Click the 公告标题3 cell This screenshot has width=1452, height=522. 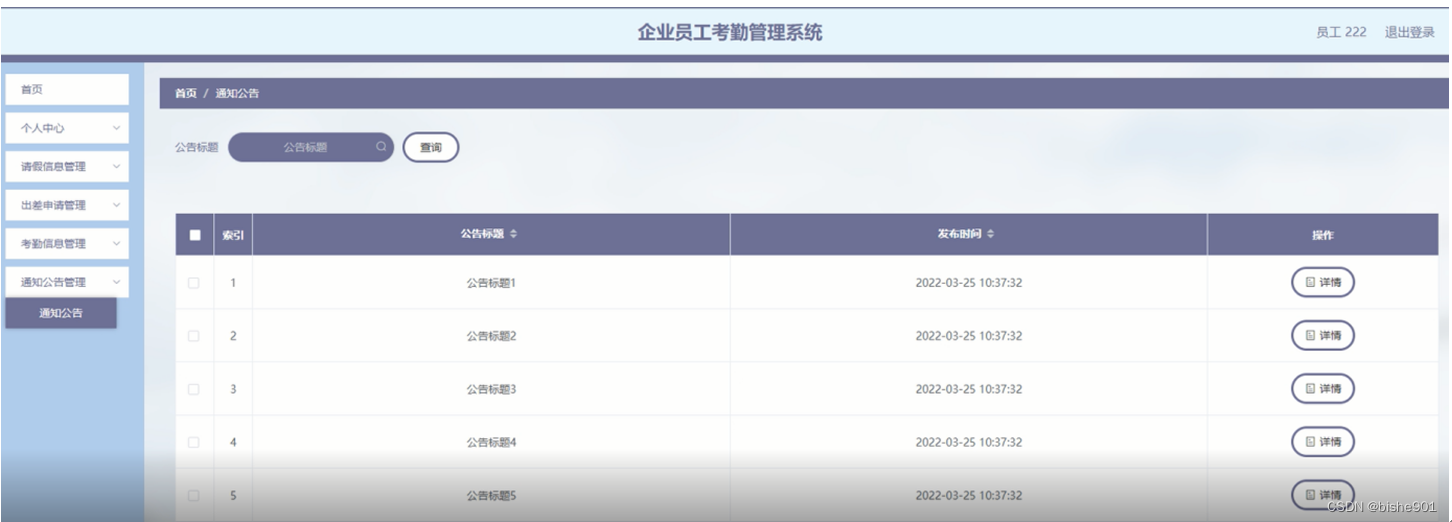coord(491,389)
